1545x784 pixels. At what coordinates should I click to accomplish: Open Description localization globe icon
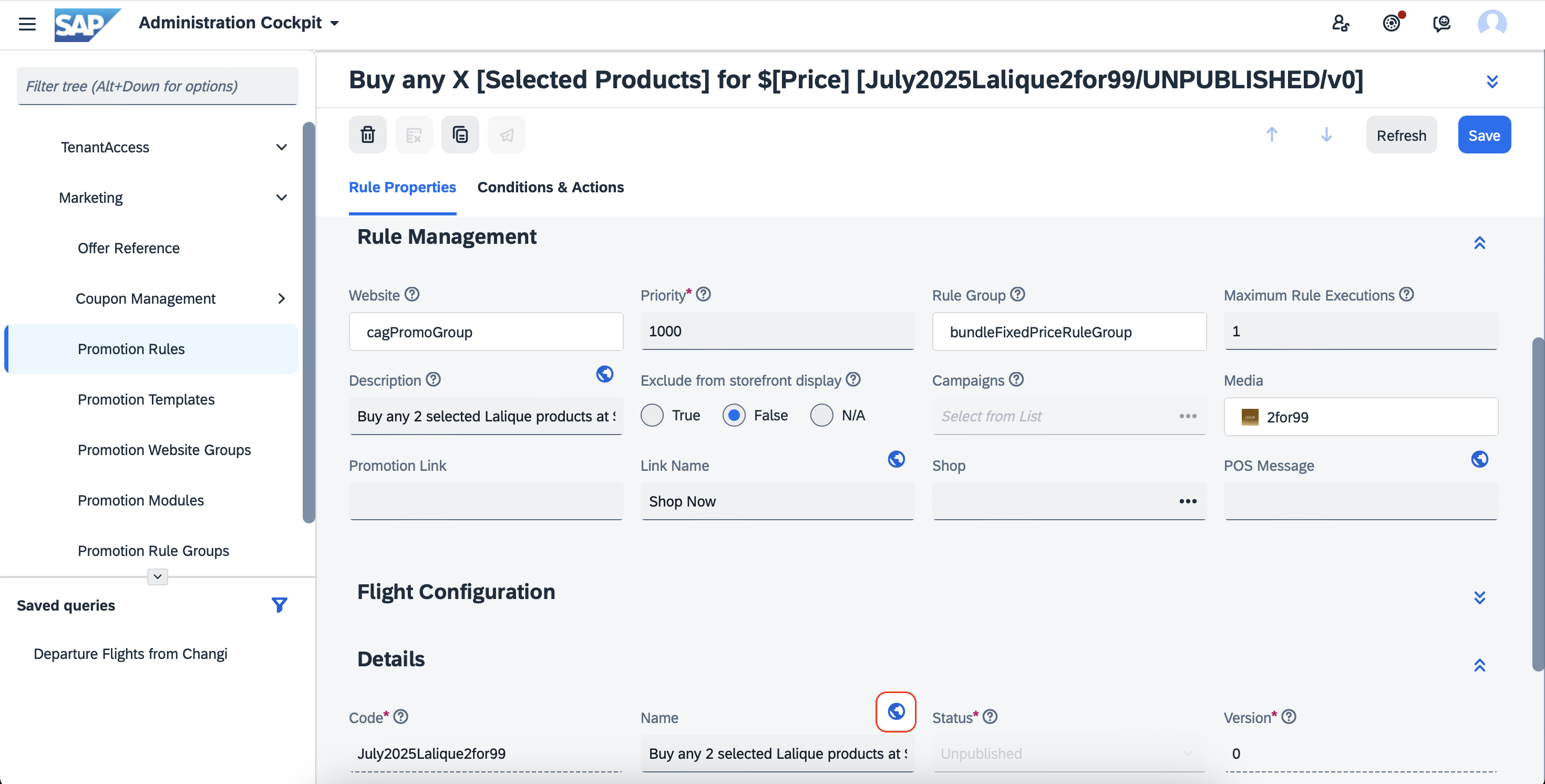pyautogui.click(x=604, y=374)
